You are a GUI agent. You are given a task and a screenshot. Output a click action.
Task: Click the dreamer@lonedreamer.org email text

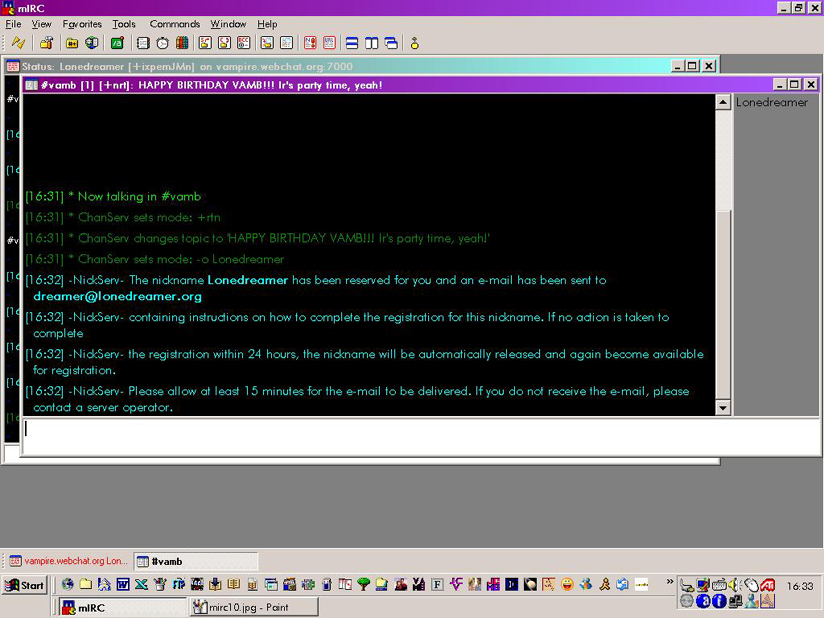click(117, 296)
